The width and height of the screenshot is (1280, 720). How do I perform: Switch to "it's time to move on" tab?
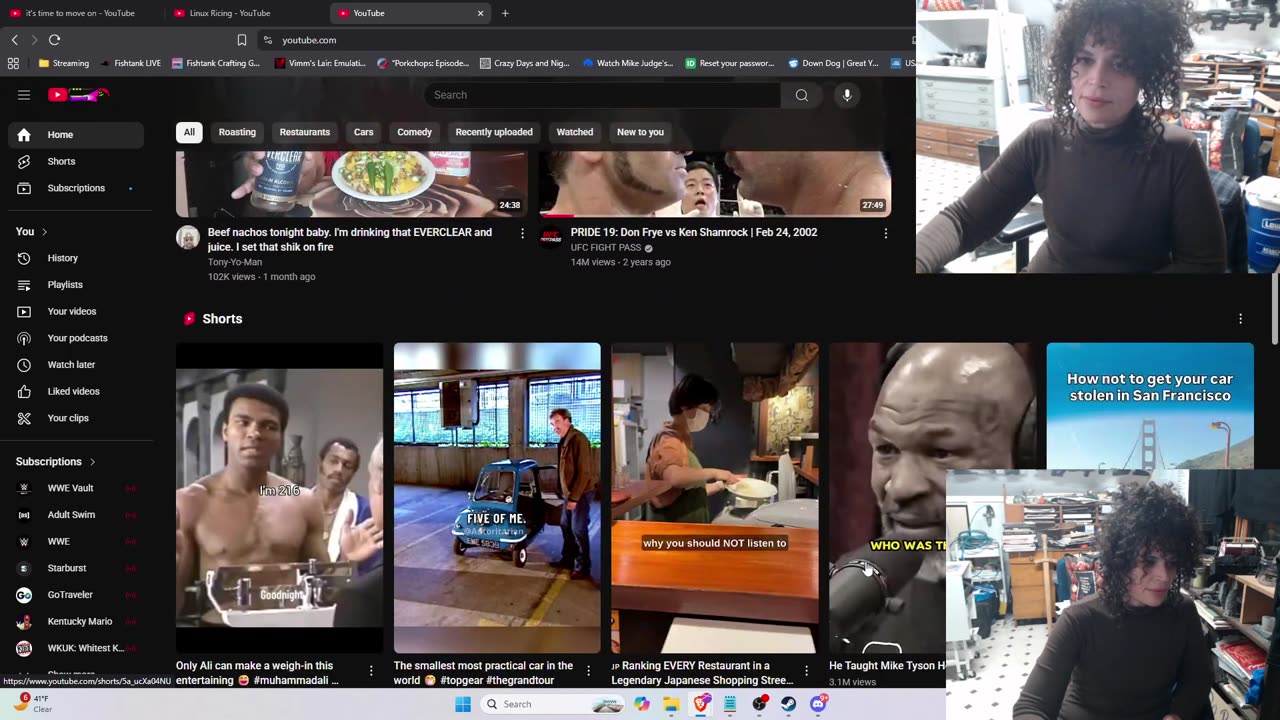(x=80, y=13)
